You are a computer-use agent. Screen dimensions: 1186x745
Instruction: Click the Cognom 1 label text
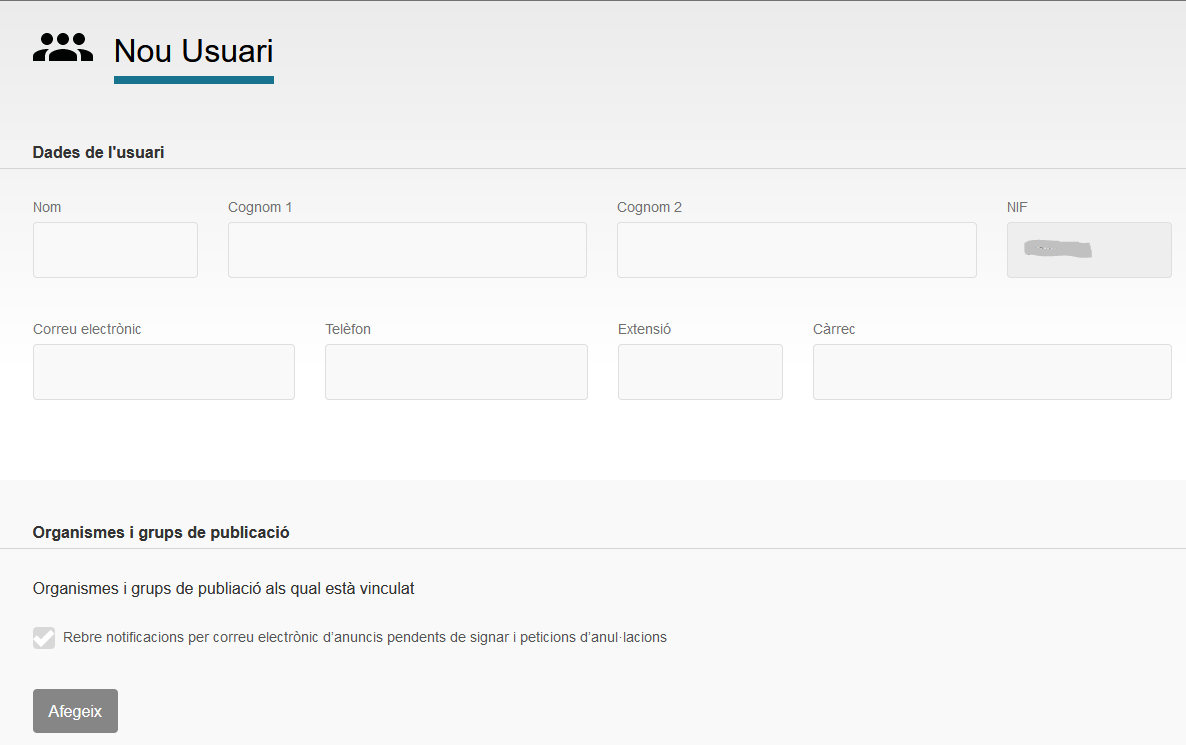260,207
